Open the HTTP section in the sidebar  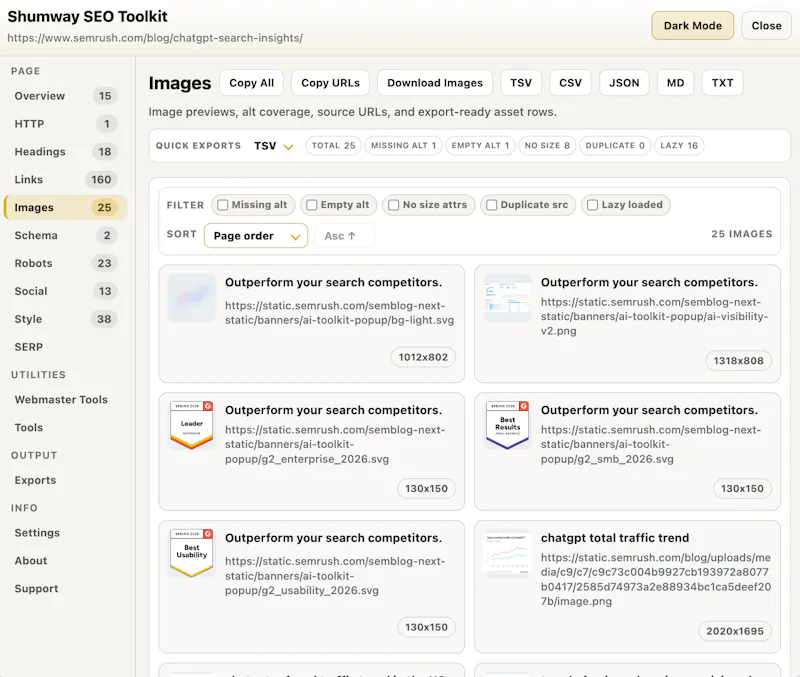coord(65,124)
